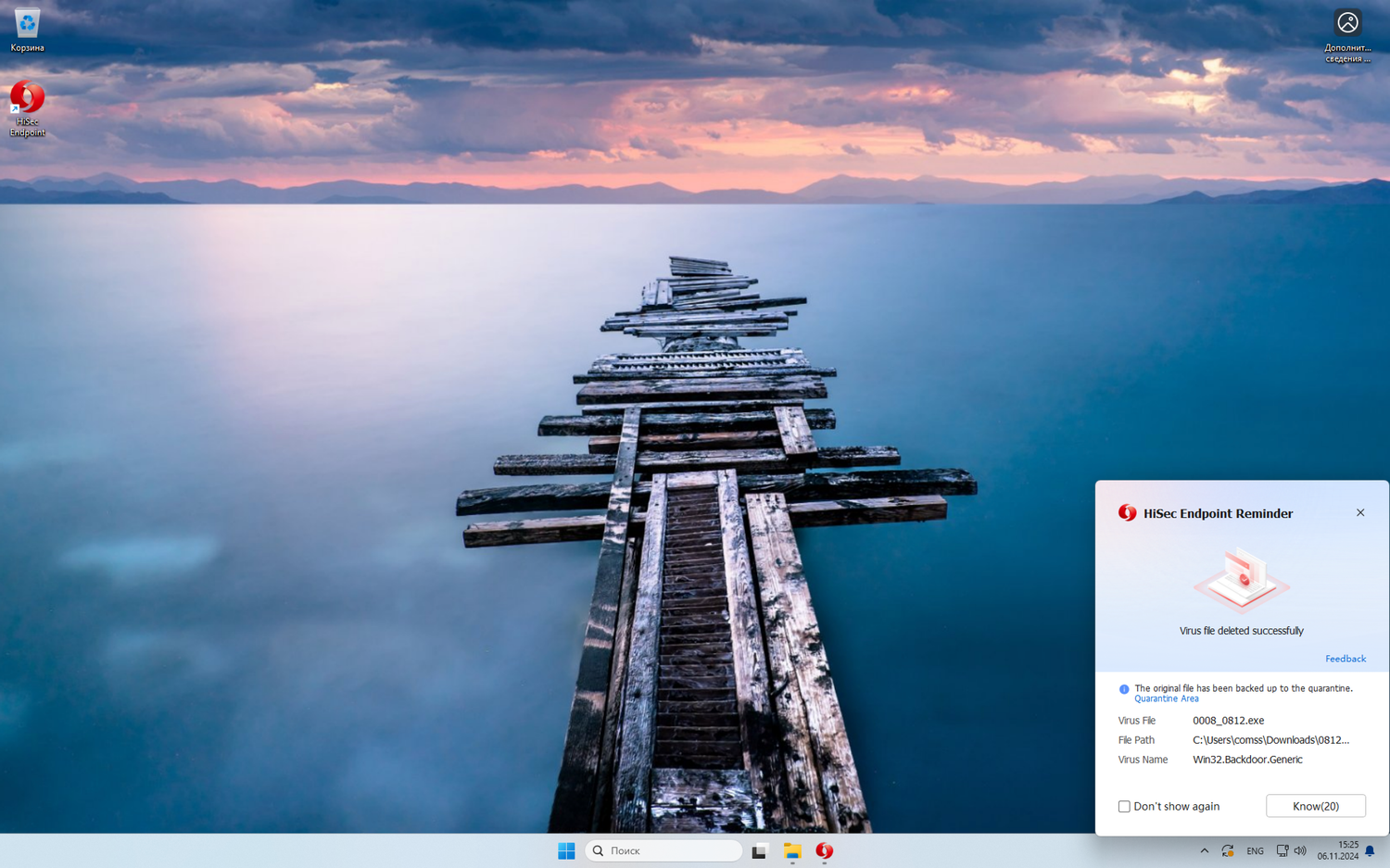
Task: Click the virus name Win32.Backdoor.Generic
Action: [1247, 760]
